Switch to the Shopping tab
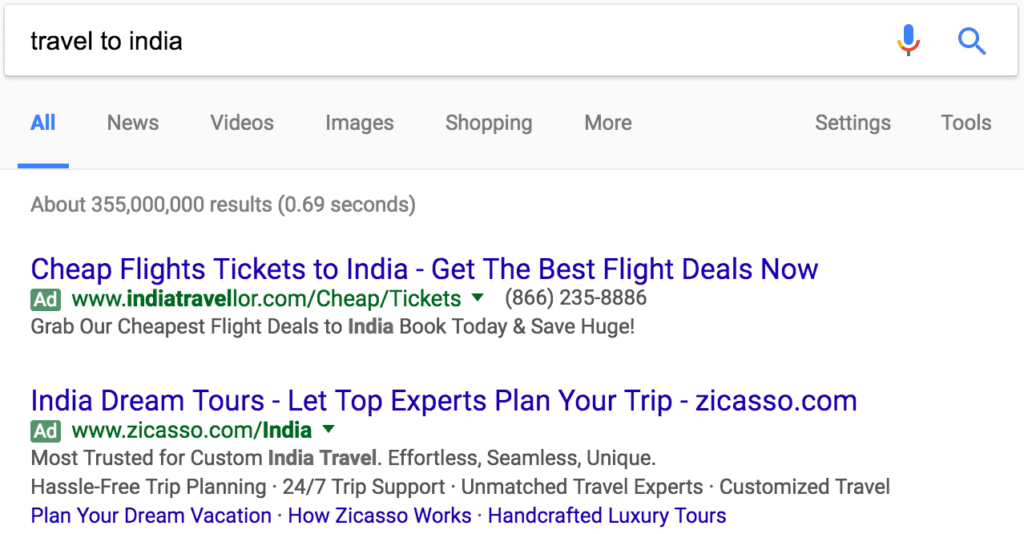Image resolution: width=1024 pixels, height=534 pixels. 489,123
